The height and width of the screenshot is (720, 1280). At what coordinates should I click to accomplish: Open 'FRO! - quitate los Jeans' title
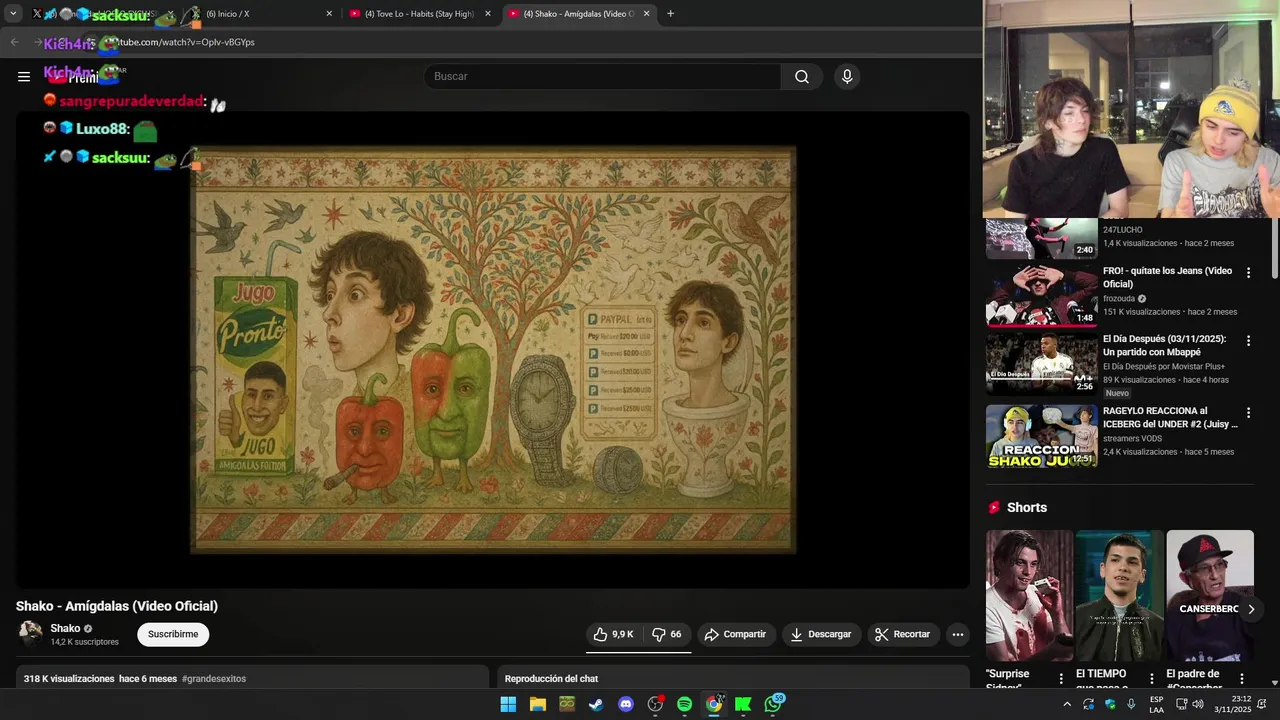click(1168, 277)
